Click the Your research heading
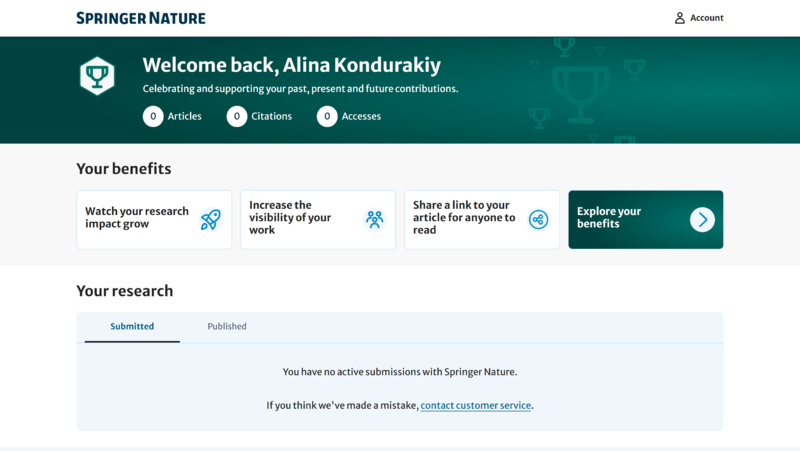The image size is (800, 451). coord(125,291)
